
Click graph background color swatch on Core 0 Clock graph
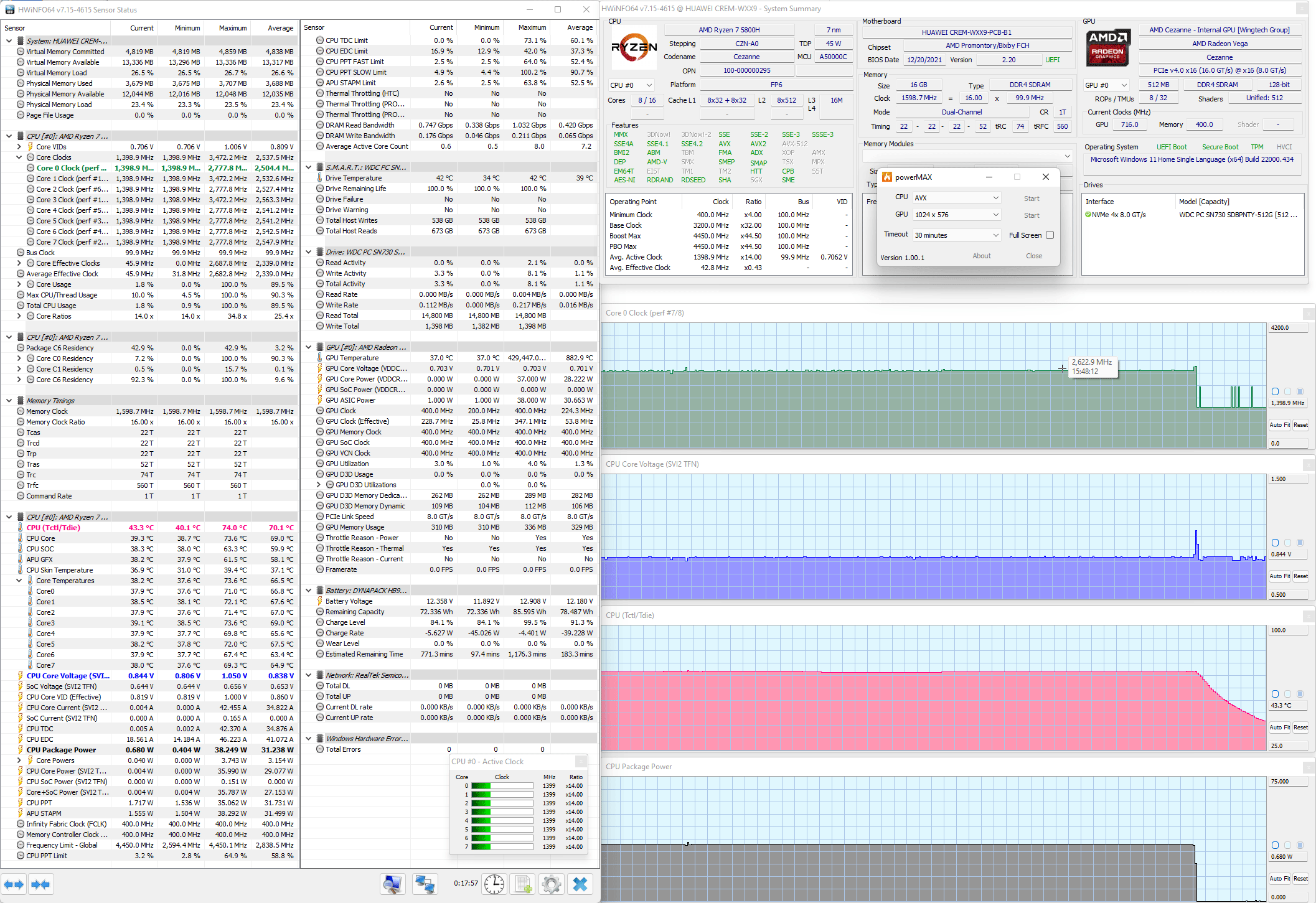pyautogui.click(x=1287, y=391)
